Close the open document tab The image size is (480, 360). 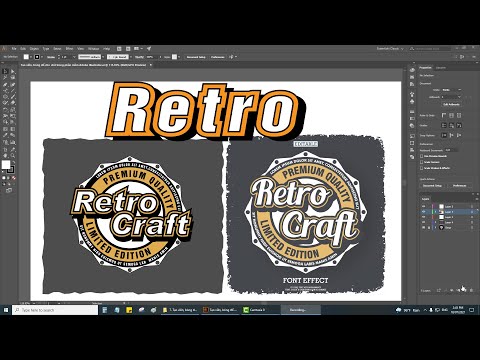coord(151,65)
